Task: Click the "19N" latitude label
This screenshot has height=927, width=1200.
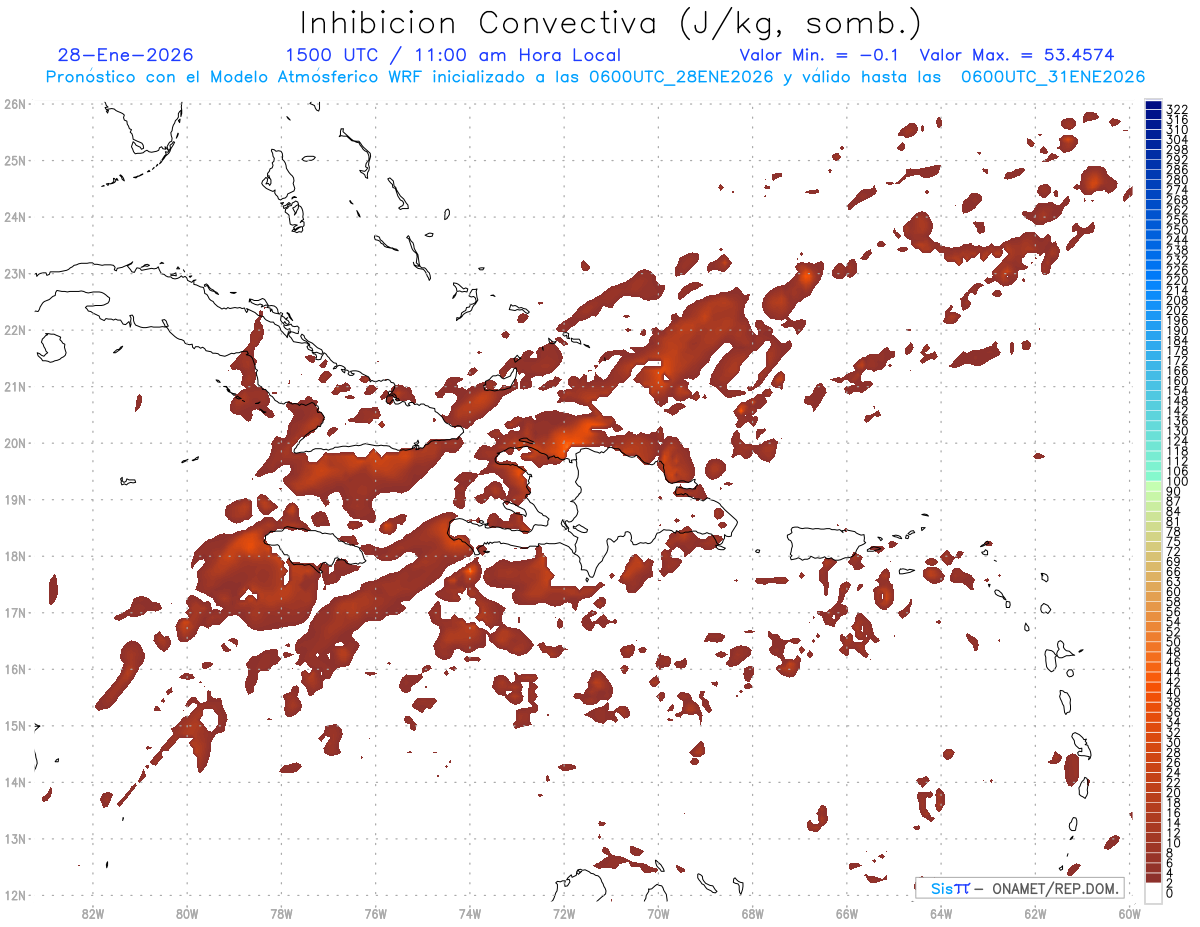Action: tap(14, 499)
